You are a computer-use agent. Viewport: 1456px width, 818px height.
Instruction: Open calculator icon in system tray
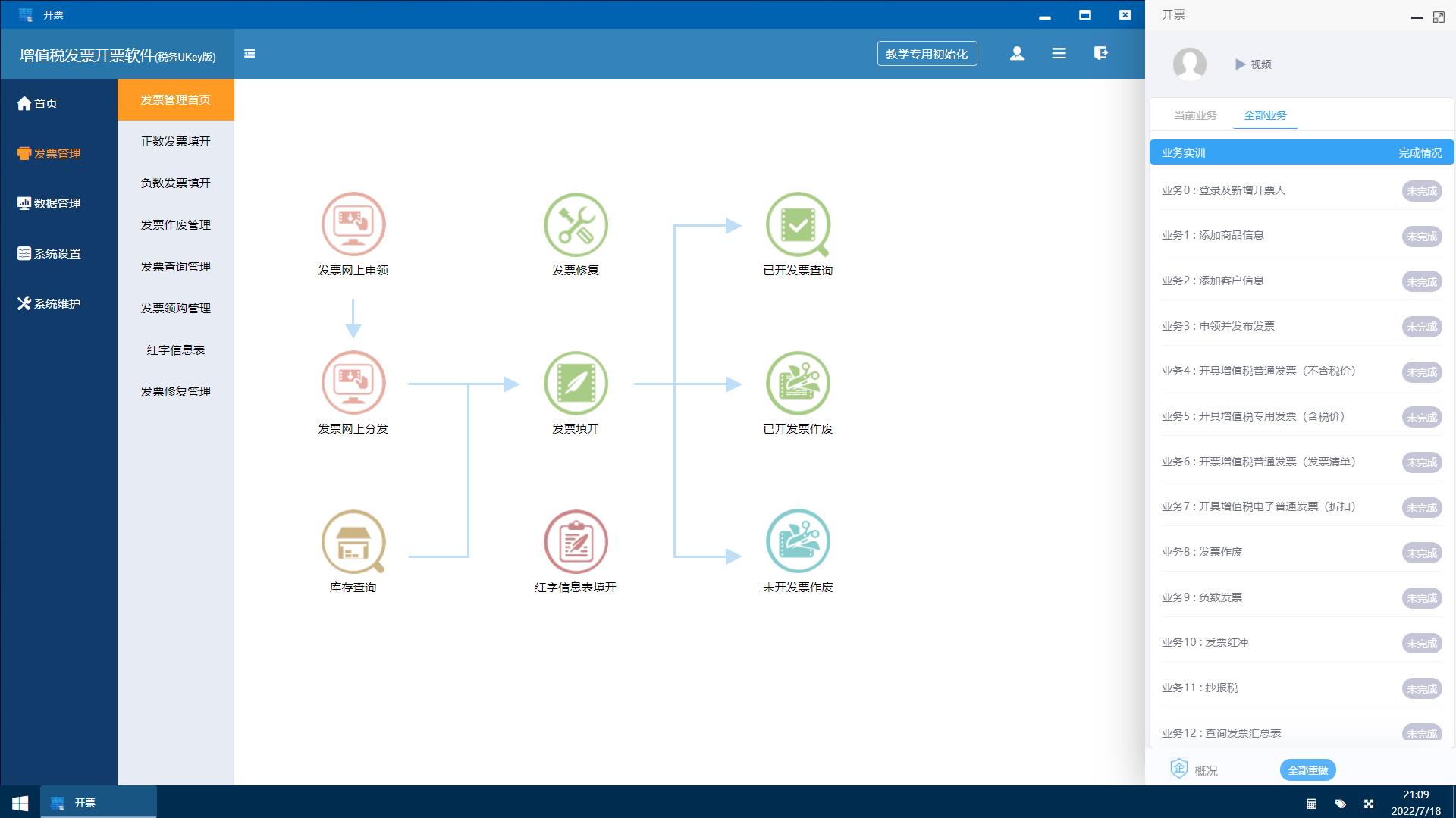(1311, 804)
